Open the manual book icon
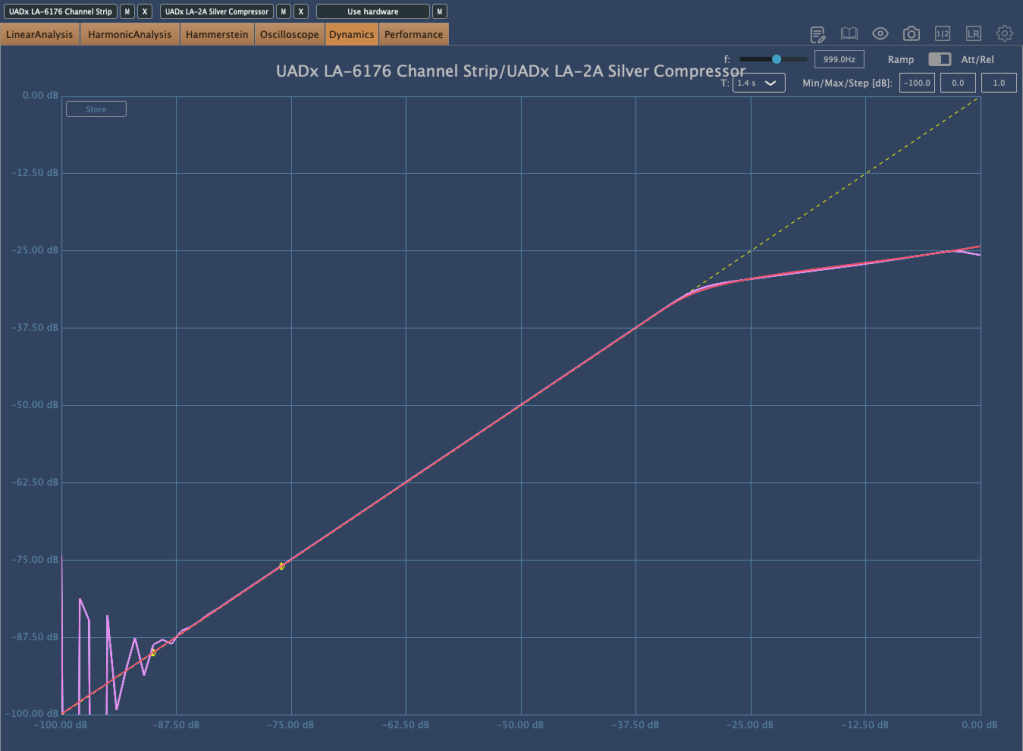 [x=849, y=34]
